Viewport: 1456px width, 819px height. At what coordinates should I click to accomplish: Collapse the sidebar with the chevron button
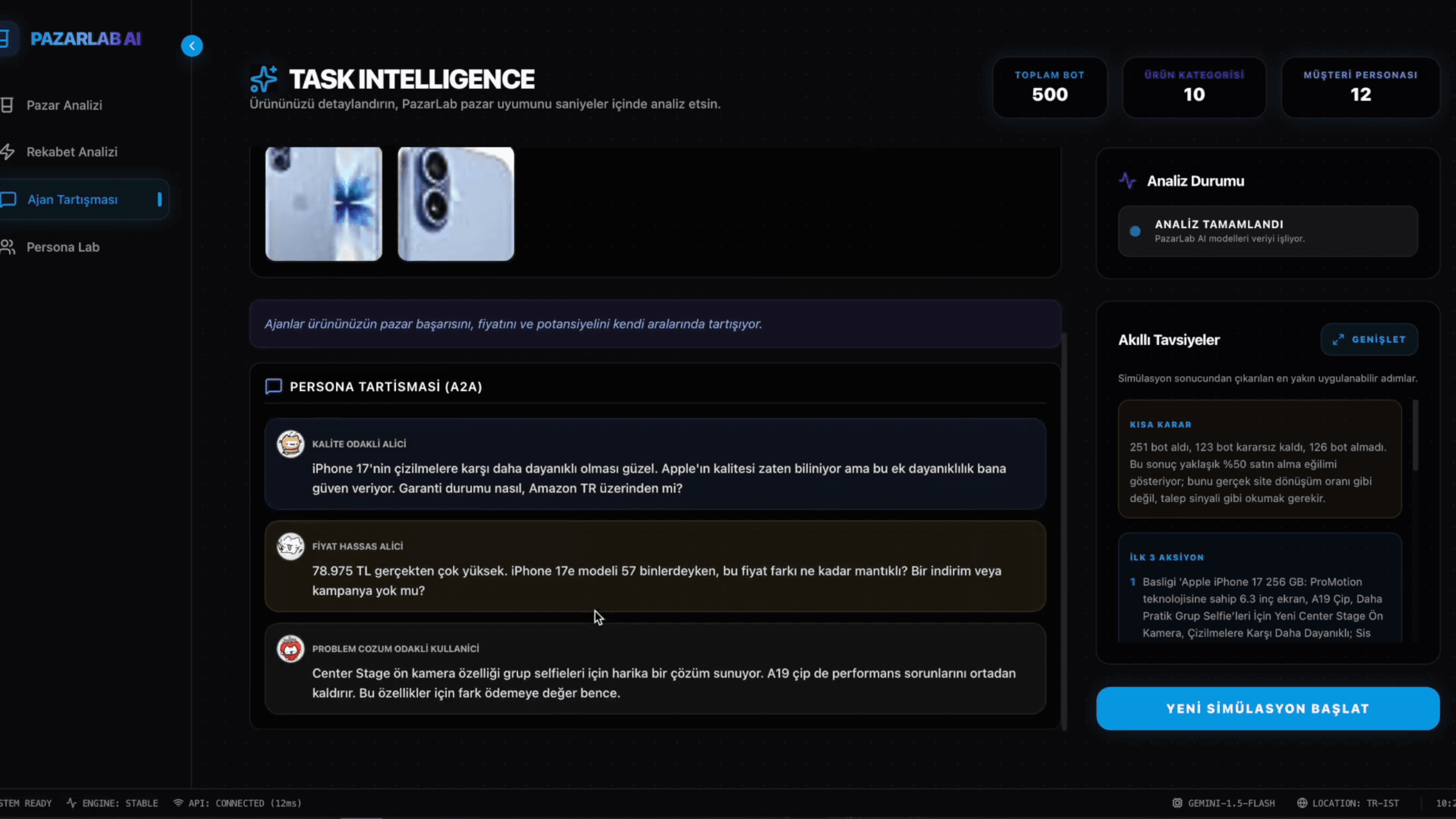(x=192, y=45)
